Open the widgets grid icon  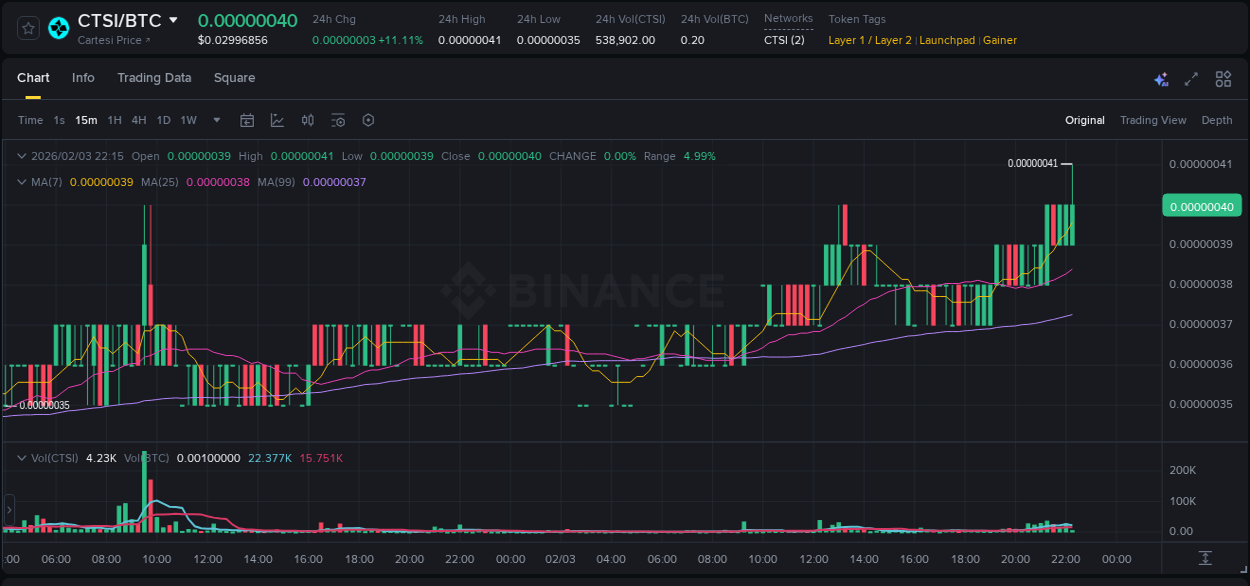tap(1223, 78)
